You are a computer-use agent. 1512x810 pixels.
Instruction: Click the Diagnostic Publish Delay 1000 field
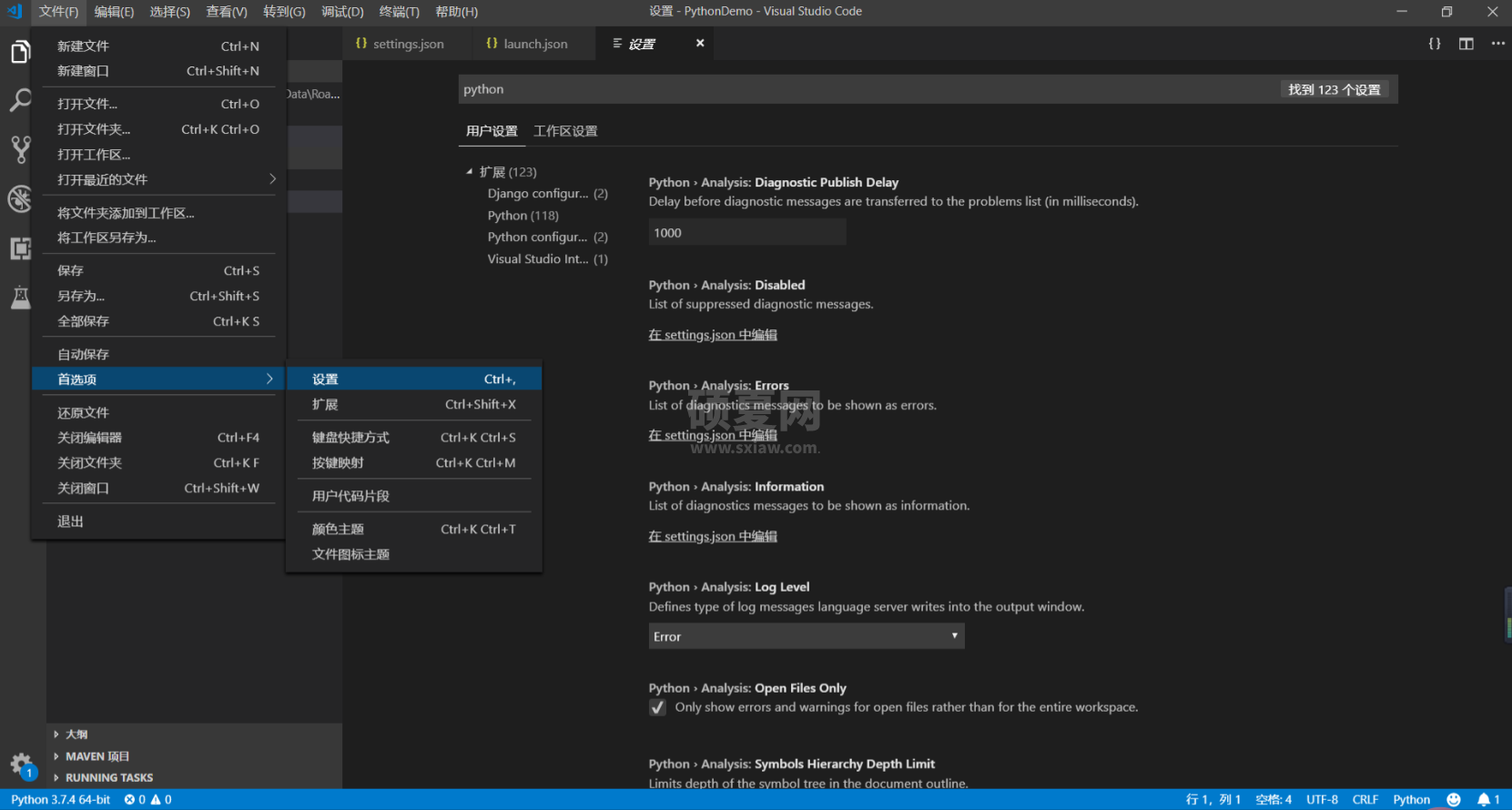point(747,233)
